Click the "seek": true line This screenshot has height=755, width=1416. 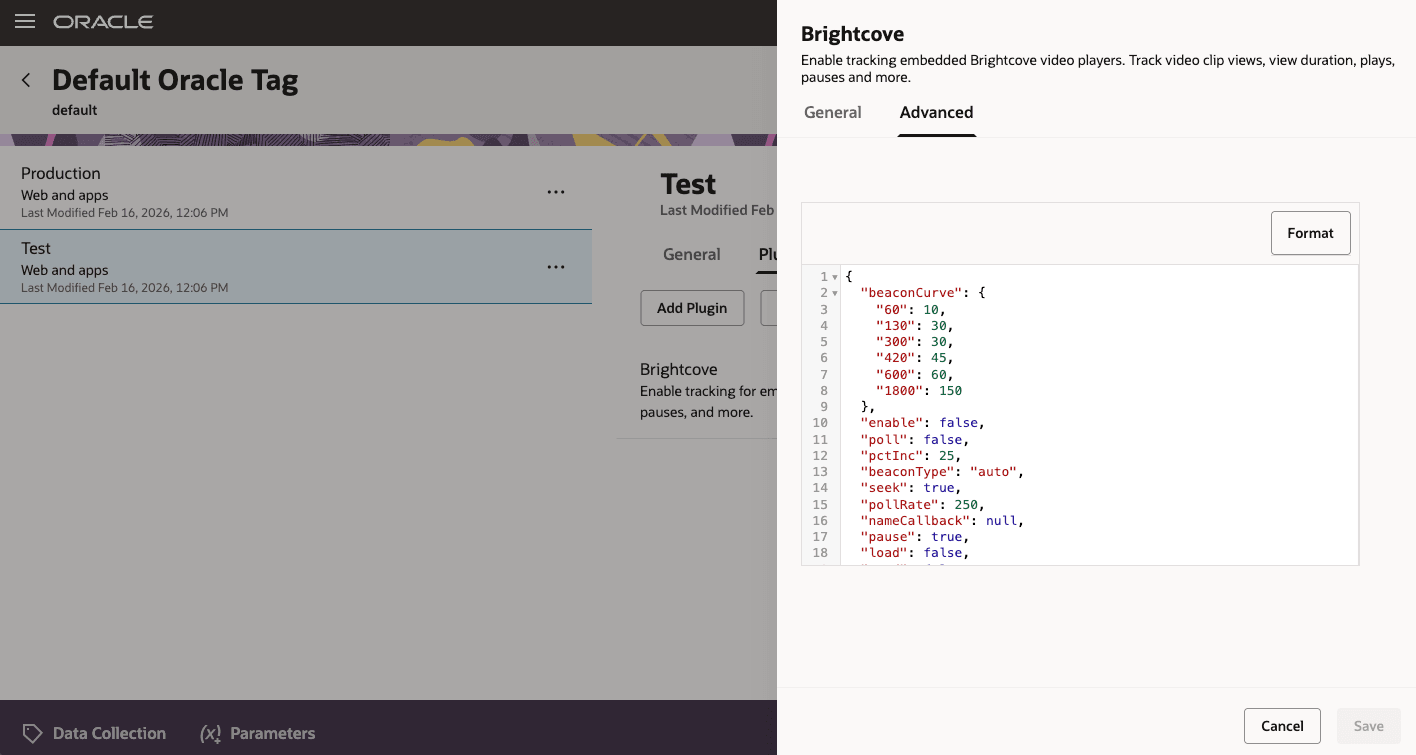pos(910,487)
